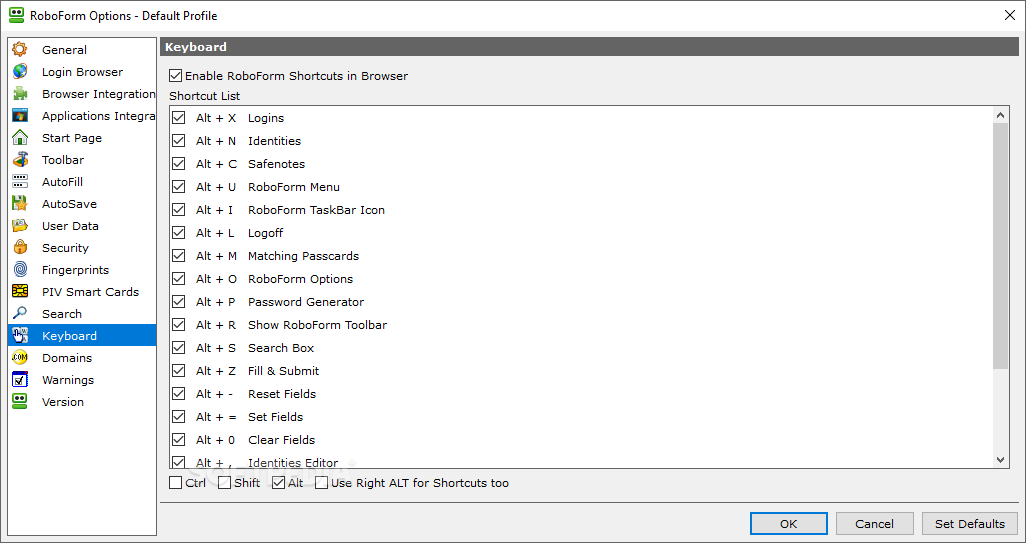This screenshot has width=1026, height=543.
Task: Click shortcut list scroll down arrow
Action: click(x=1000, y=460)
